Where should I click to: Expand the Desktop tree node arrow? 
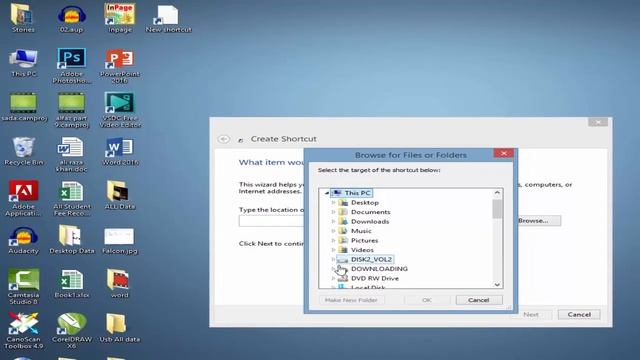pos(333,202)
